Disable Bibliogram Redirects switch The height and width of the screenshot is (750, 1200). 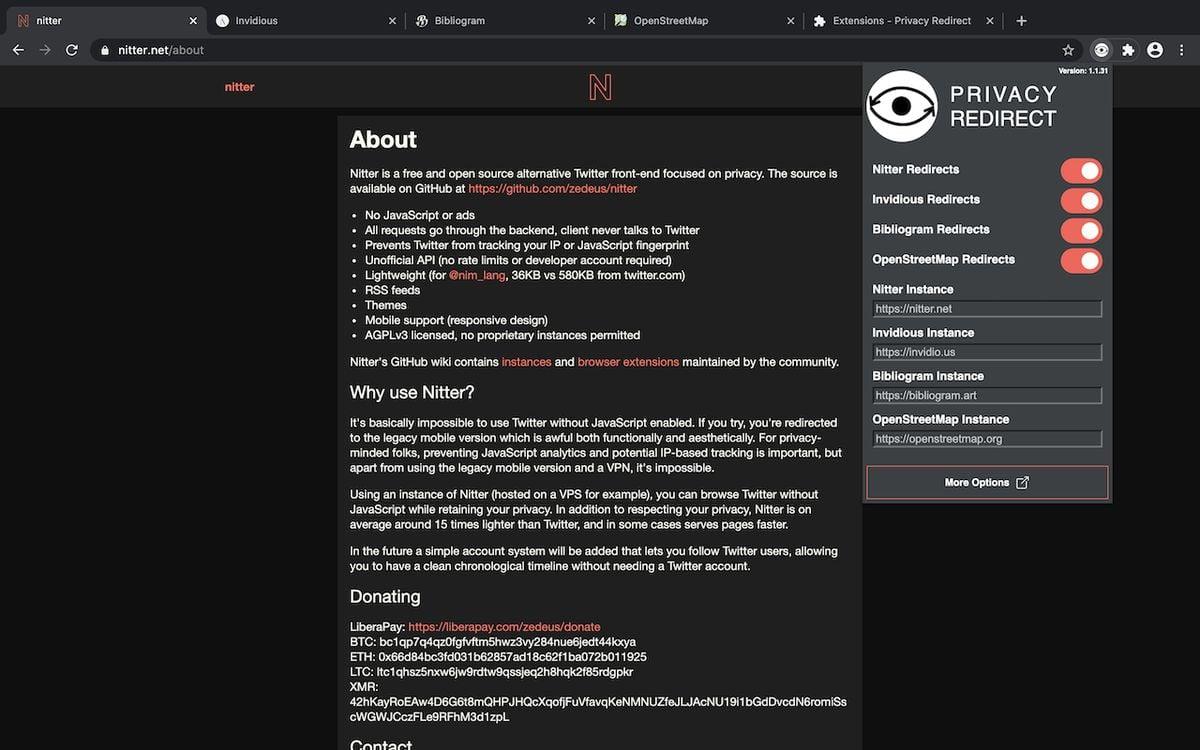tap(1081, 230)
